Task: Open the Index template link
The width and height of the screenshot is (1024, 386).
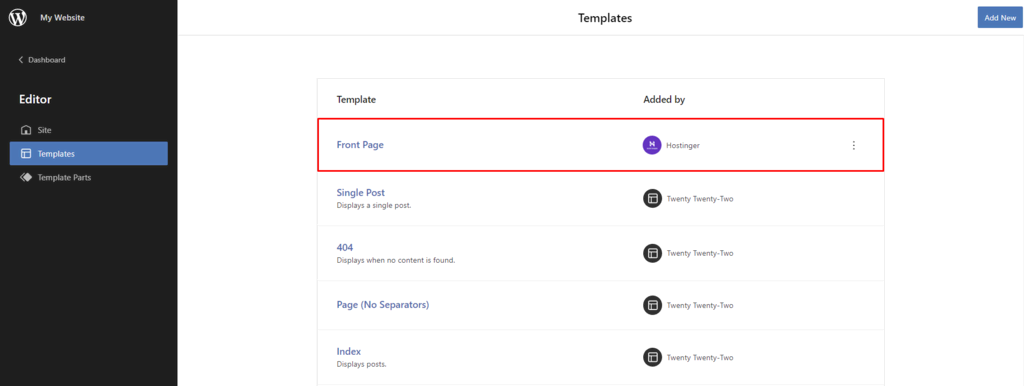Action: [349, 351]
